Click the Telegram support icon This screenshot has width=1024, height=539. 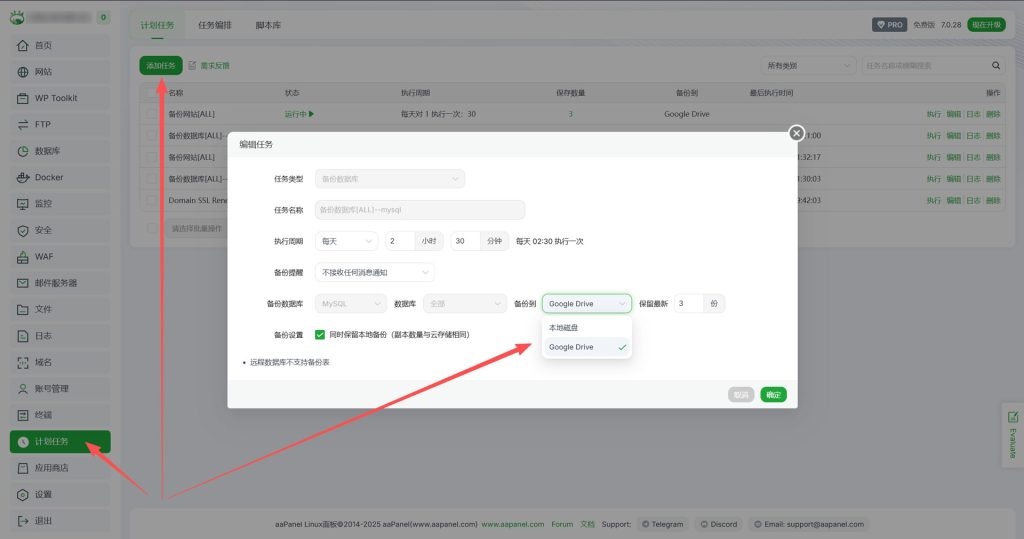tap(646, 524)
